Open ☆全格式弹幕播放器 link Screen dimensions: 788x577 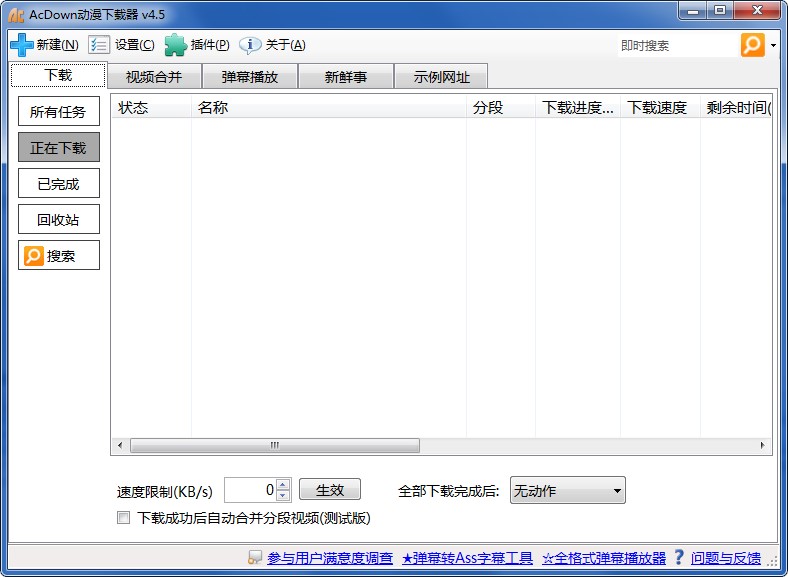(x=604, y=558)
